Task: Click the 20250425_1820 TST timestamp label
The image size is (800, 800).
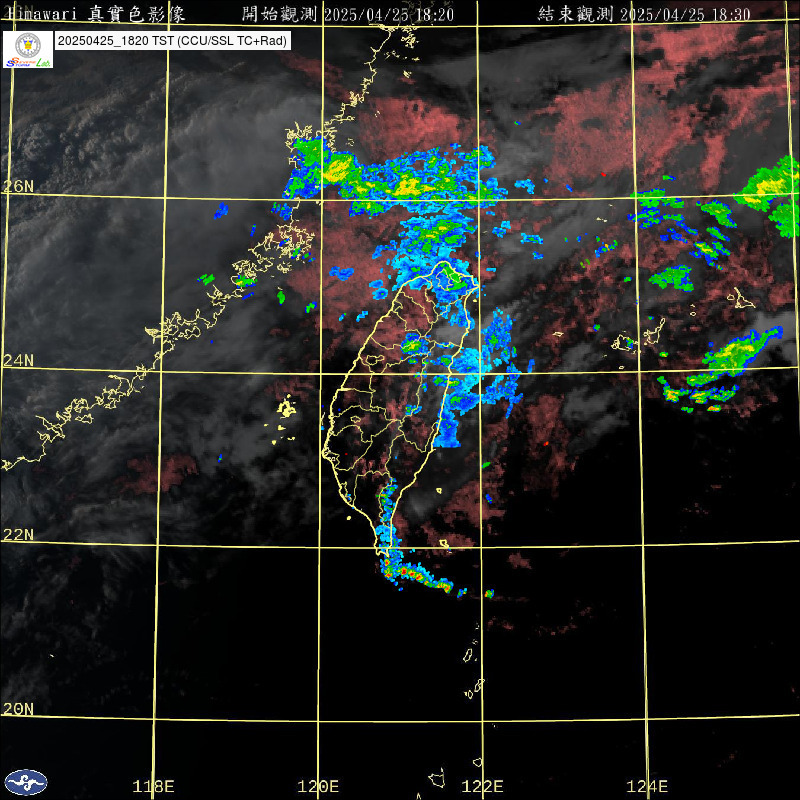Action: click(173, 41)
